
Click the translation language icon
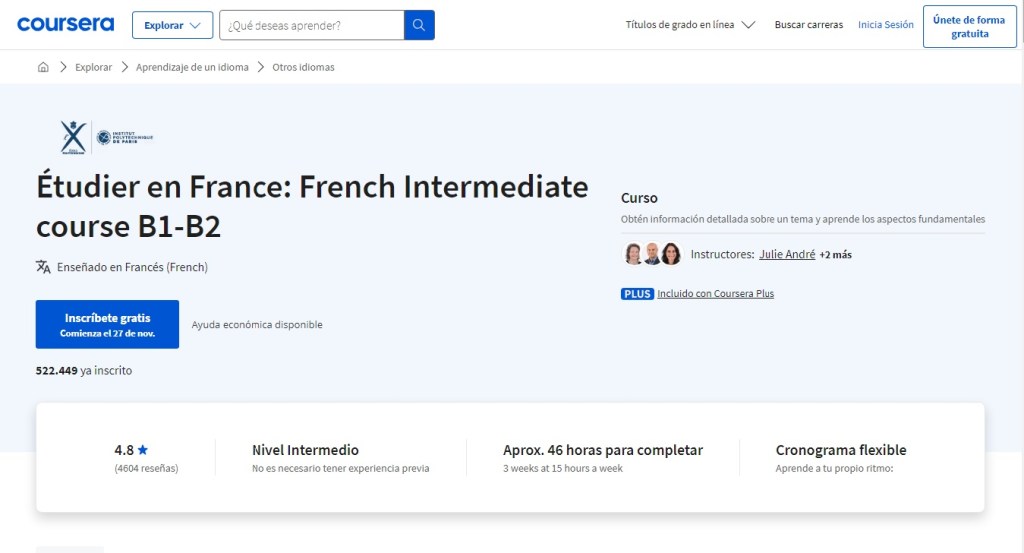[x=43, y=267]
